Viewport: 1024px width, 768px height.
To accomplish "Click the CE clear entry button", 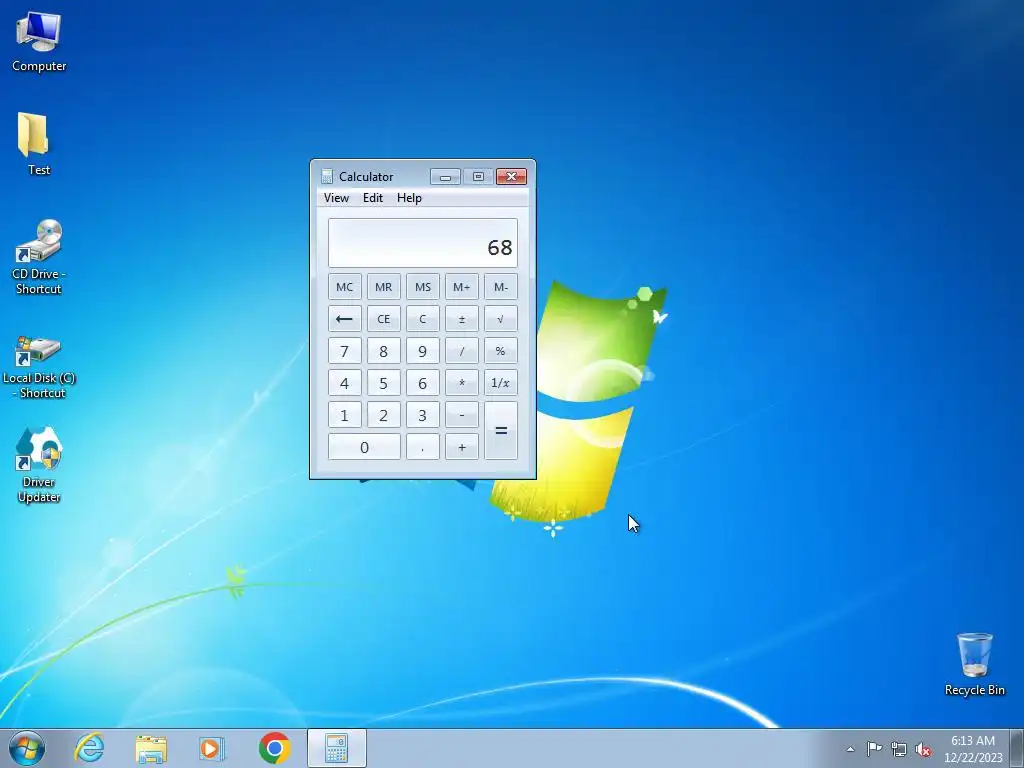I will (383, 319).
